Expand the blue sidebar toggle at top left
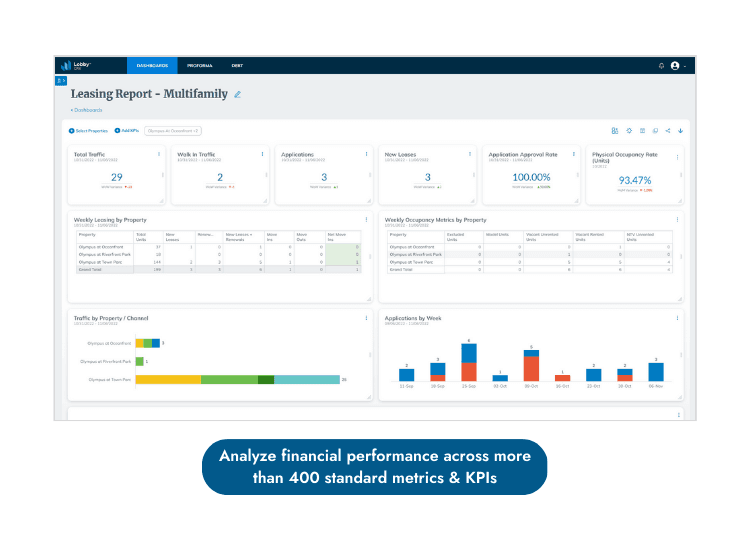750x550 pixels. point(61,81)
